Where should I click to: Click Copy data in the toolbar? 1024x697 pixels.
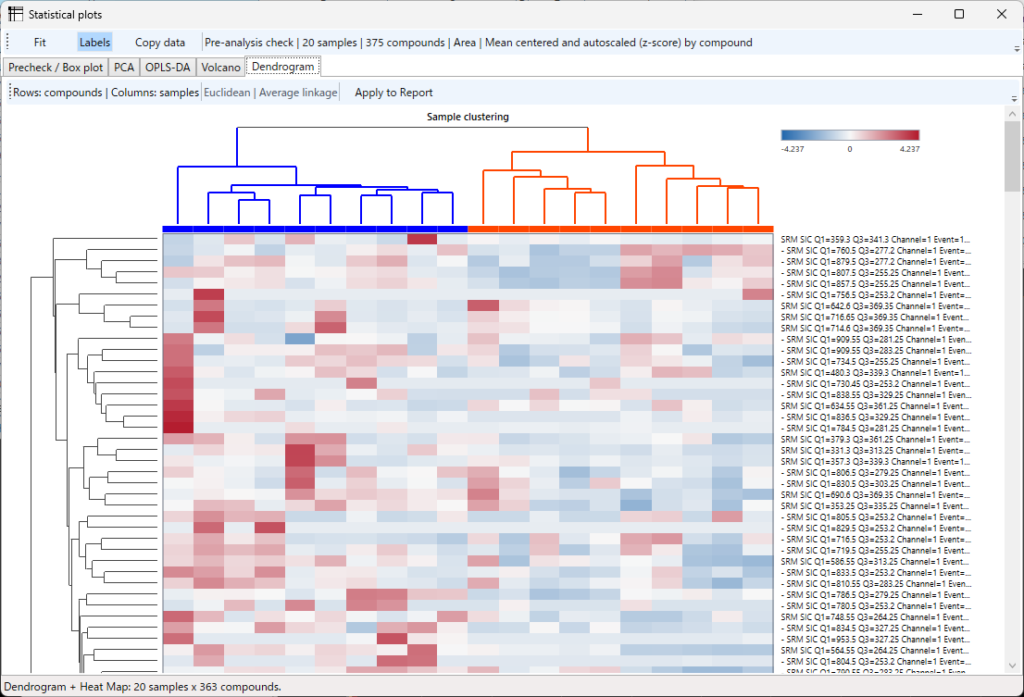(x=160, y=42)
